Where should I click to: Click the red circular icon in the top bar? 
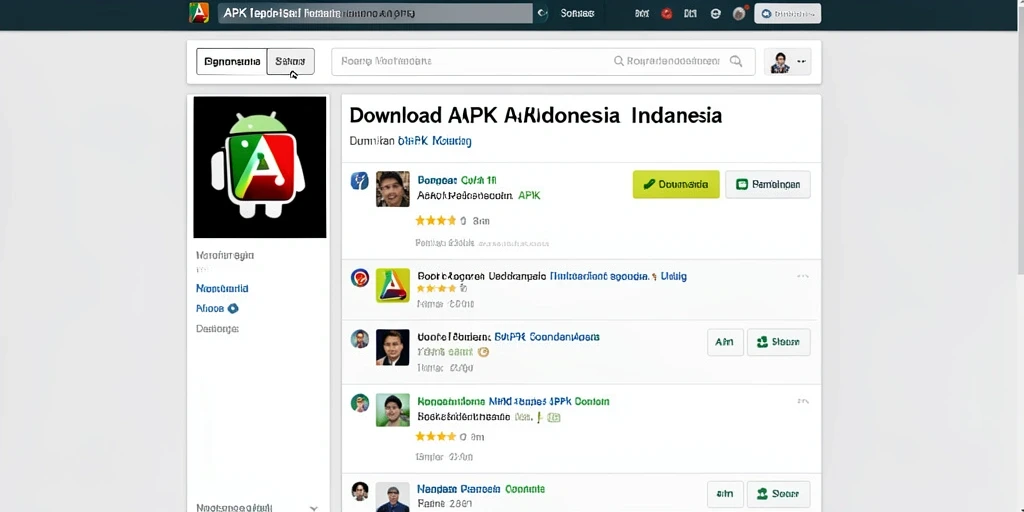(x=667, y=13)
